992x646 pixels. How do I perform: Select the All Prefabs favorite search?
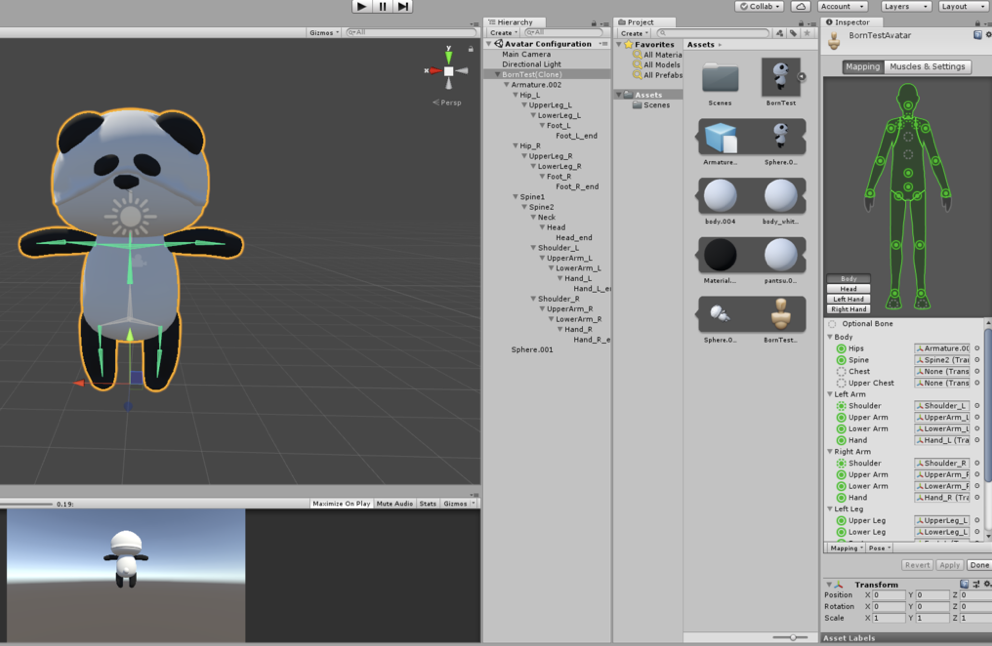[662, 75]
